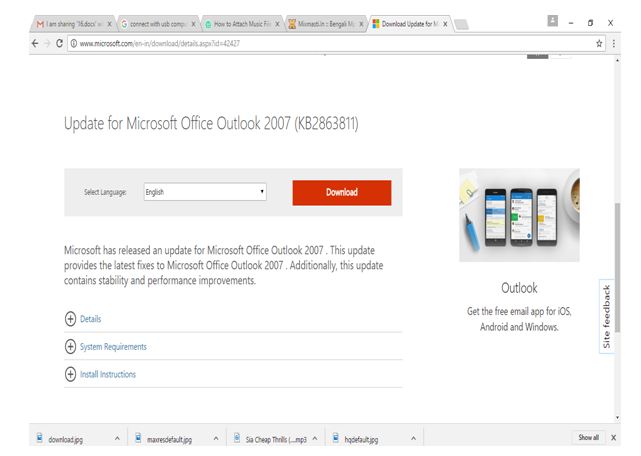Close the 'How to Attach Music' tab
Viewport: 641px width, 456px height.
(278, 24)
